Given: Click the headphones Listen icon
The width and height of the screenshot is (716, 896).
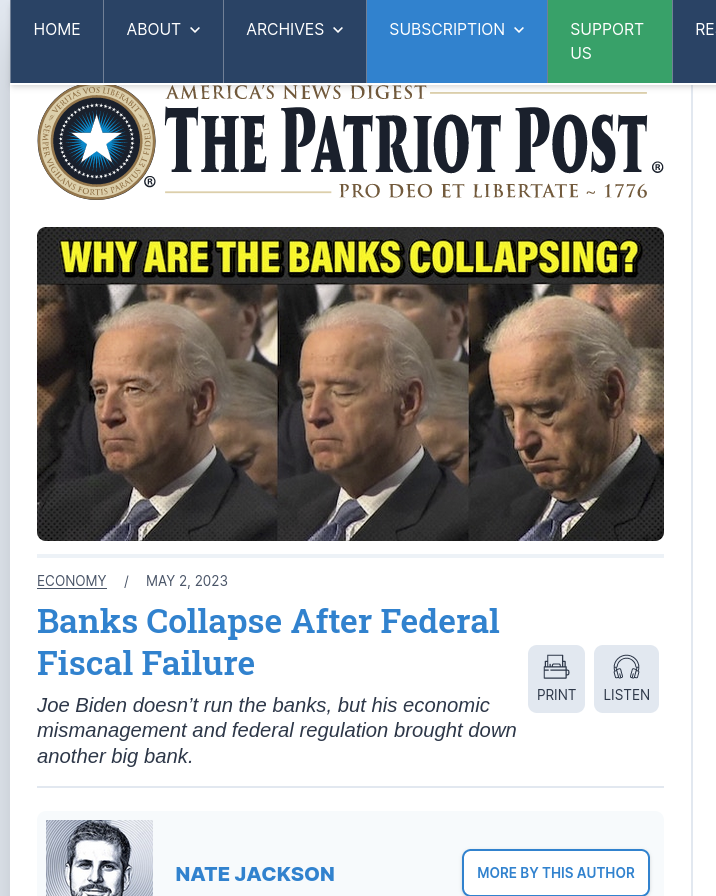Looking at the screenshot, I should pyautogui.click(x=626, y=667).
